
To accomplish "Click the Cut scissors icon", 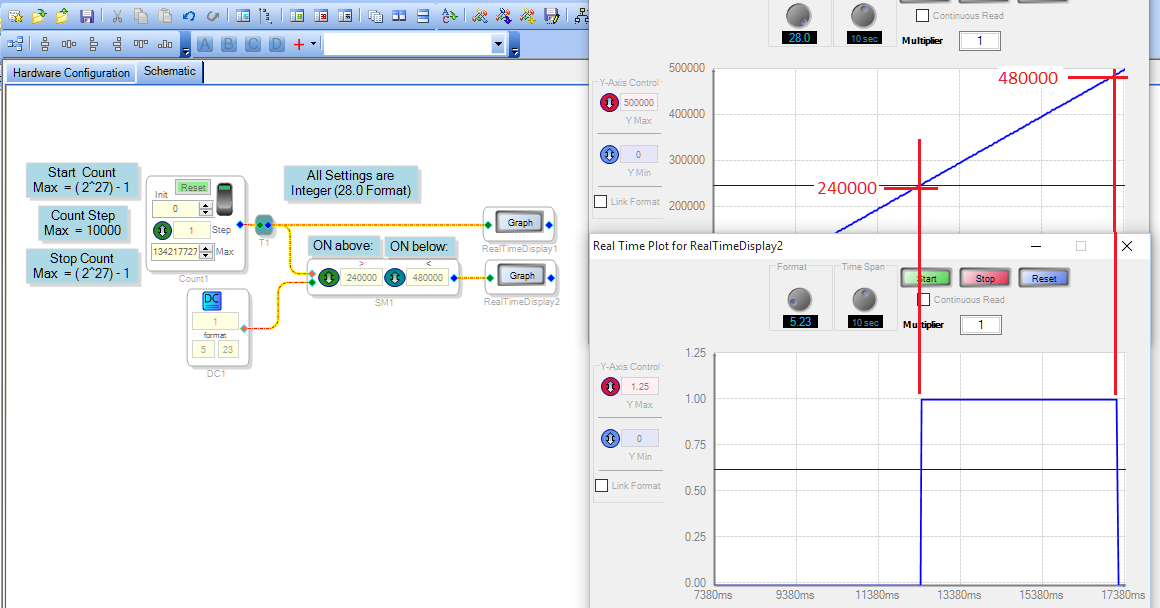I will (x=117, y=16).
